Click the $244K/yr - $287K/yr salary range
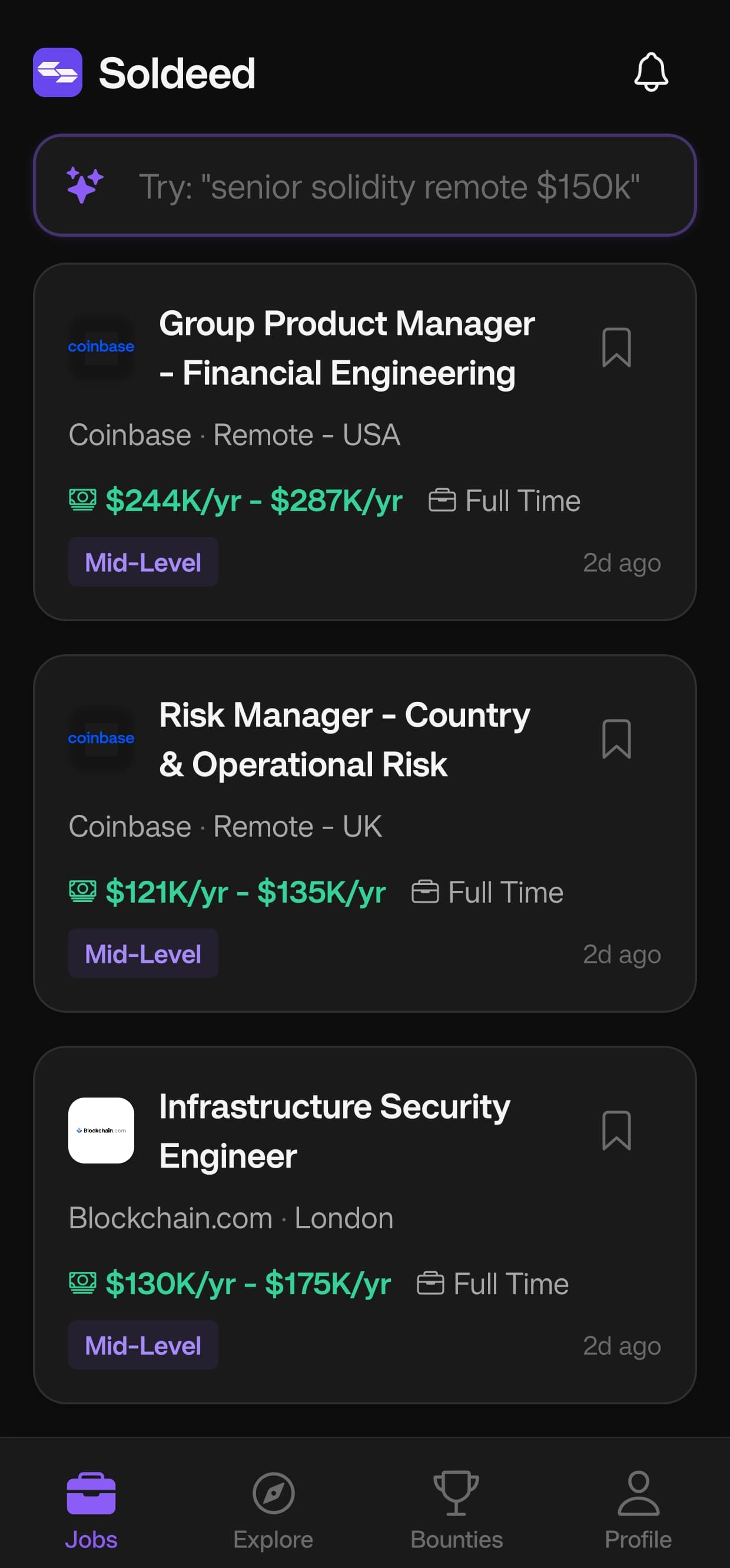The width and height of the screenshot is (730, 1568). [254, 501]
